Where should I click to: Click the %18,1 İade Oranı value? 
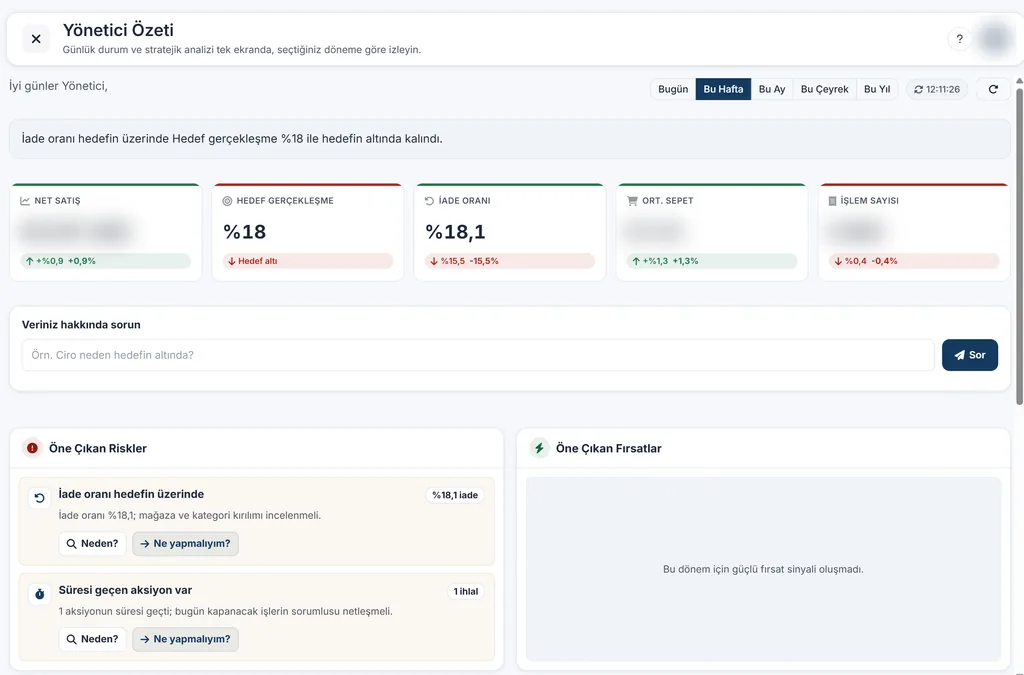tap(455, 232)
